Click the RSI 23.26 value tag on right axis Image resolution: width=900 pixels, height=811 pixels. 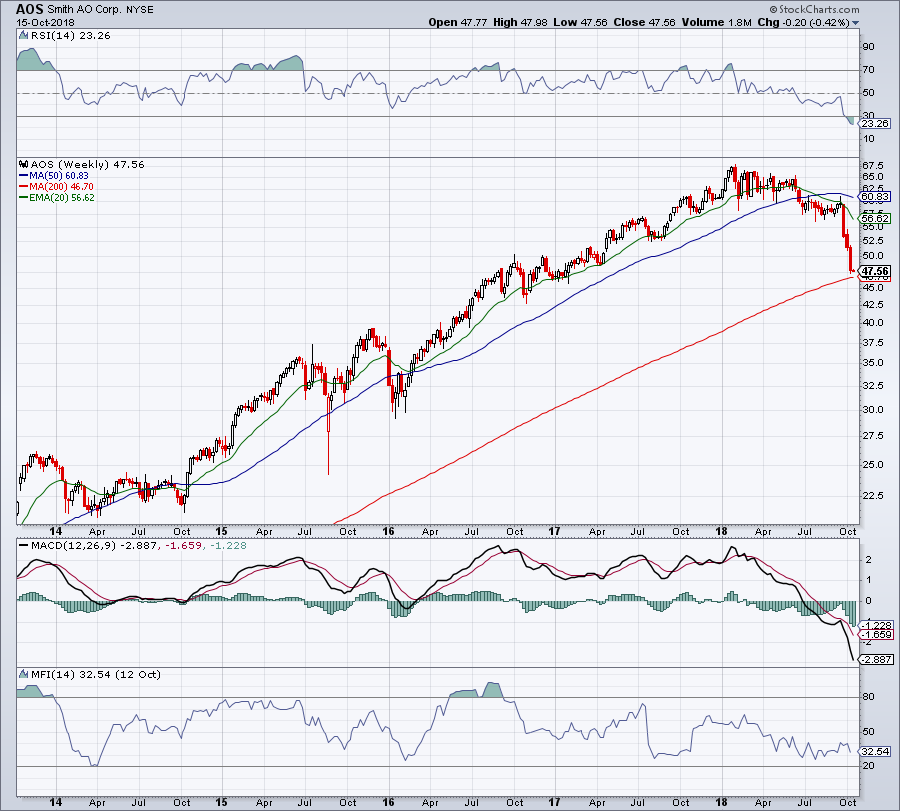(875, 123)
